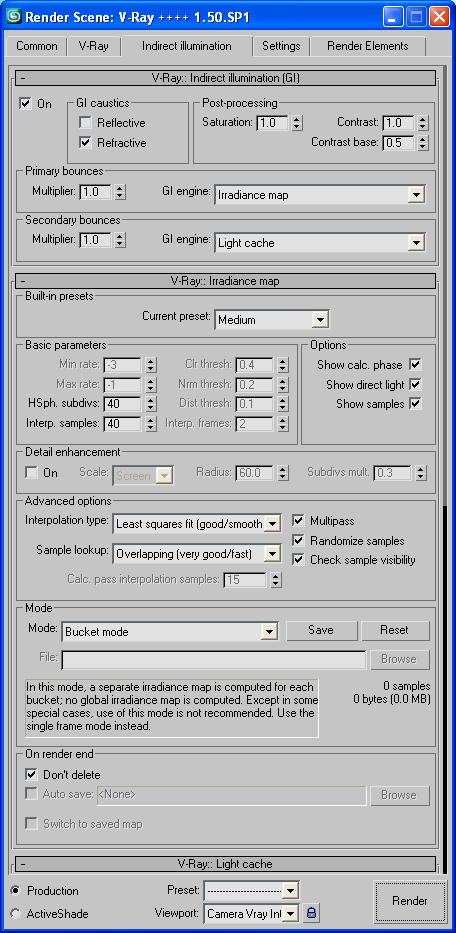Toggle Show samples option

[416, 403]
